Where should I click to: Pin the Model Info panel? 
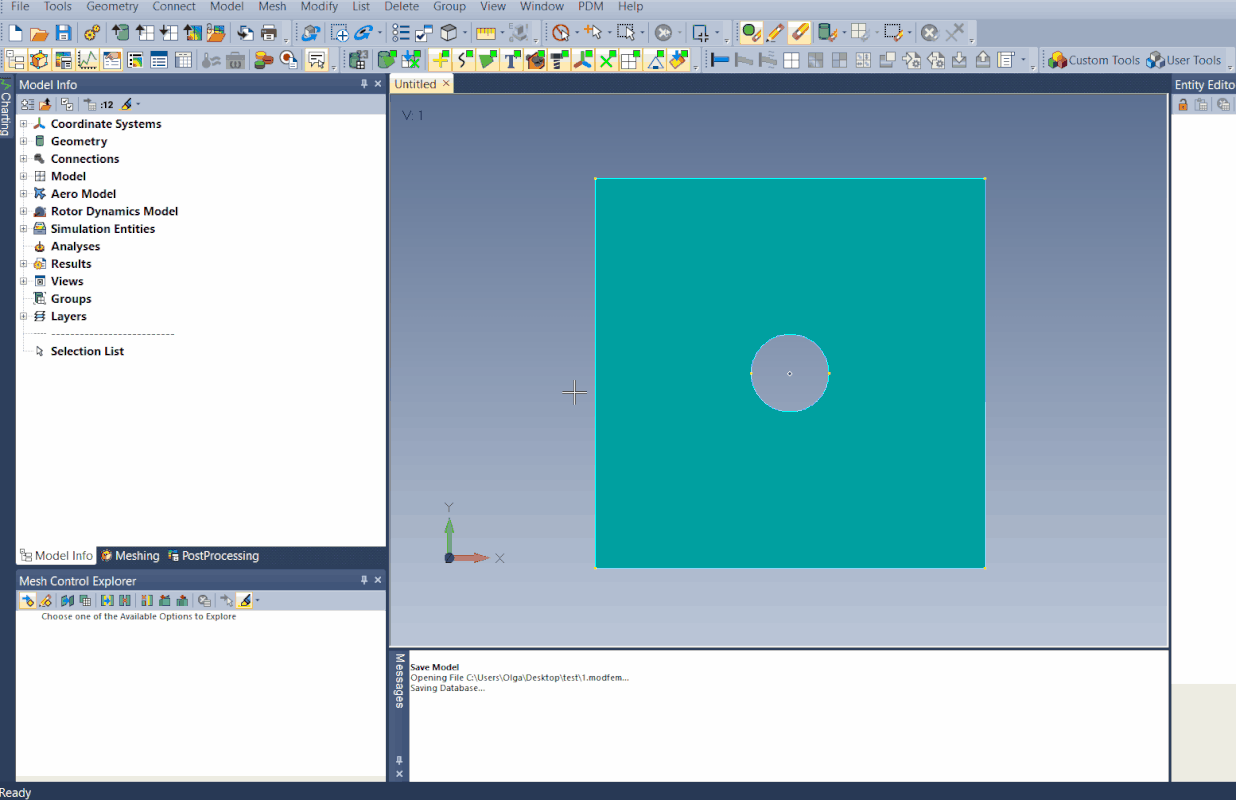[x=364, y=84]
